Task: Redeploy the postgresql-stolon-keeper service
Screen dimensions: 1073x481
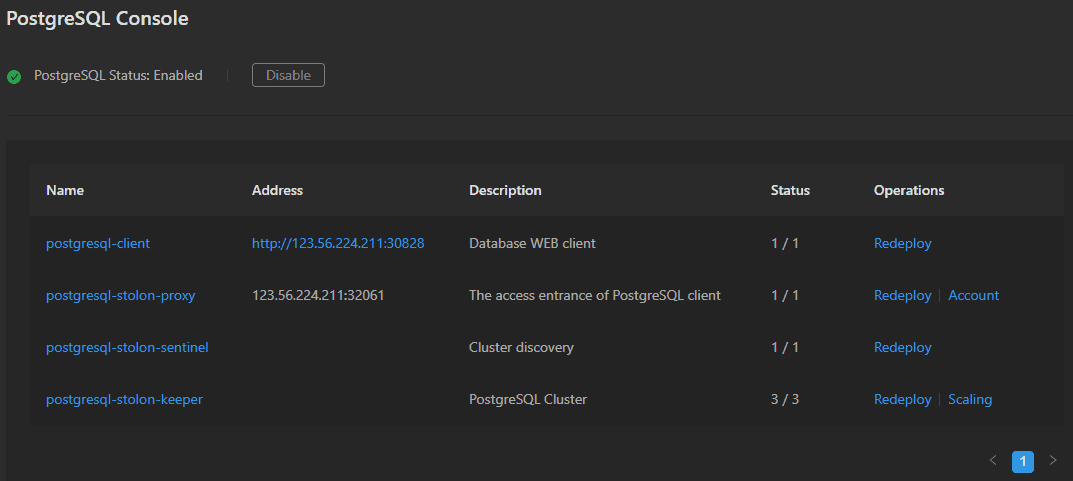Action: (x=903, y=400)
